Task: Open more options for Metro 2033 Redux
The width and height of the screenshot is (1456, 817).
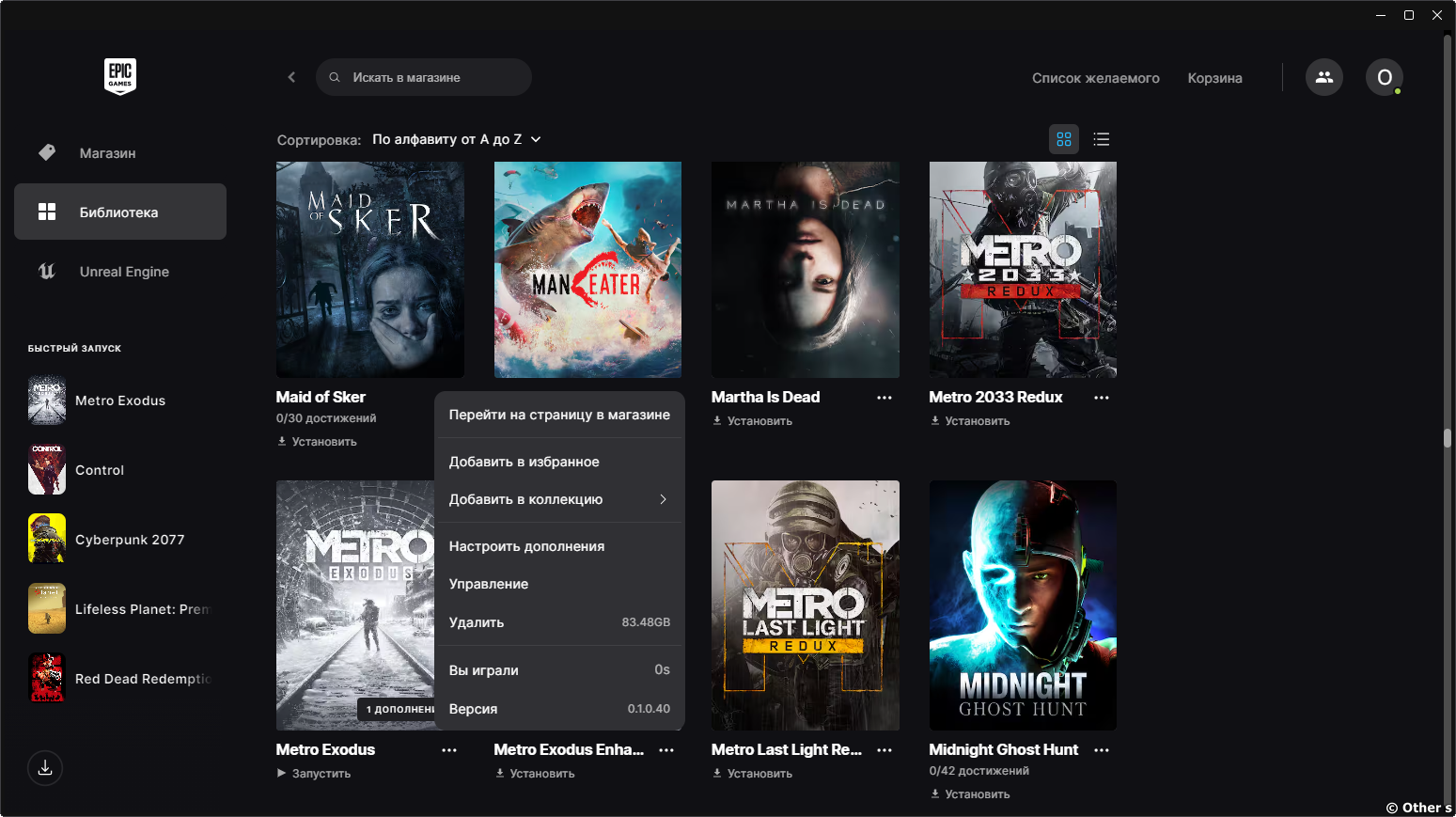Action: [1102, 398]
